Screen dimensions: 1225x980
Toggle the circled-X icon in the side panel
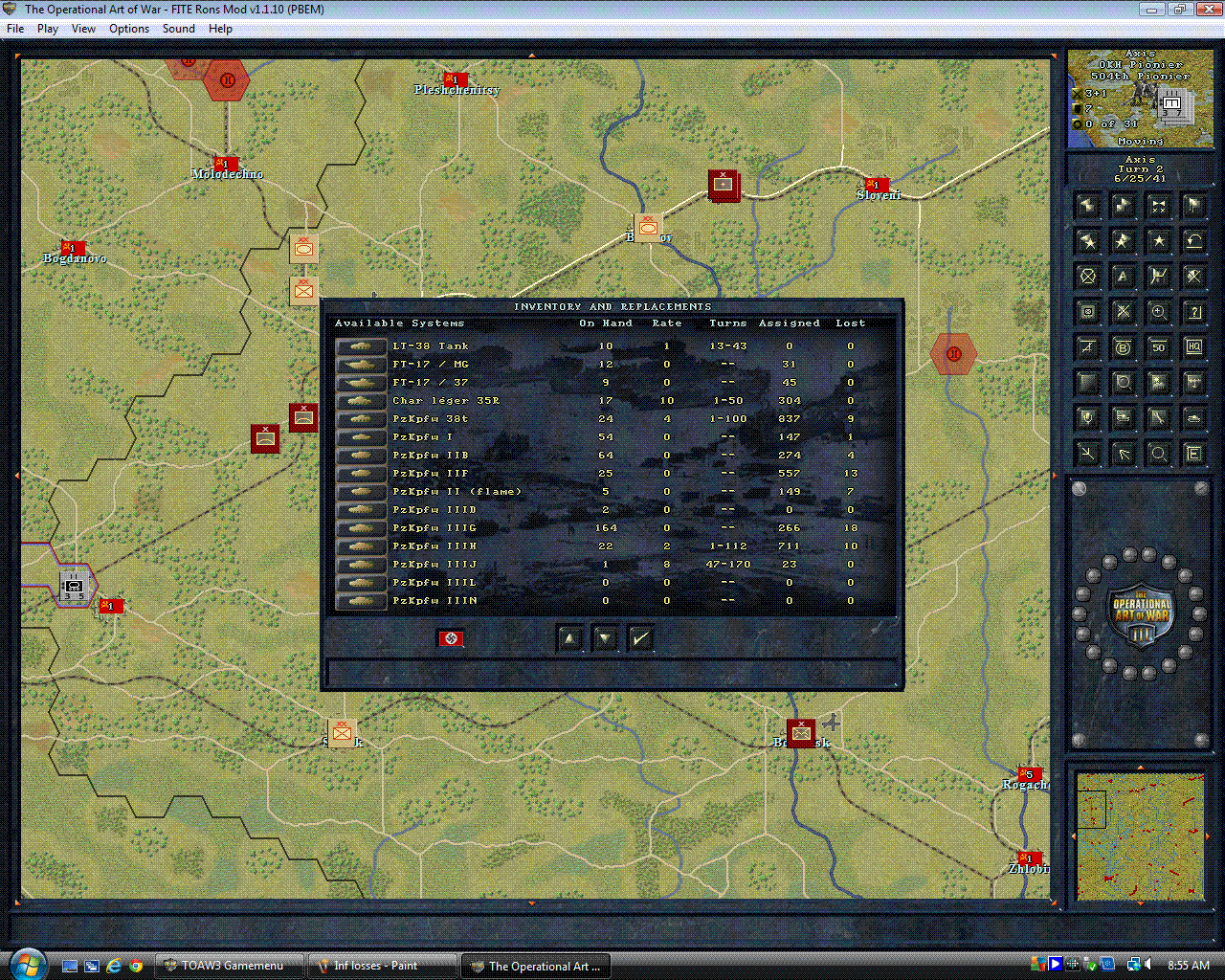pos(1087,276)
